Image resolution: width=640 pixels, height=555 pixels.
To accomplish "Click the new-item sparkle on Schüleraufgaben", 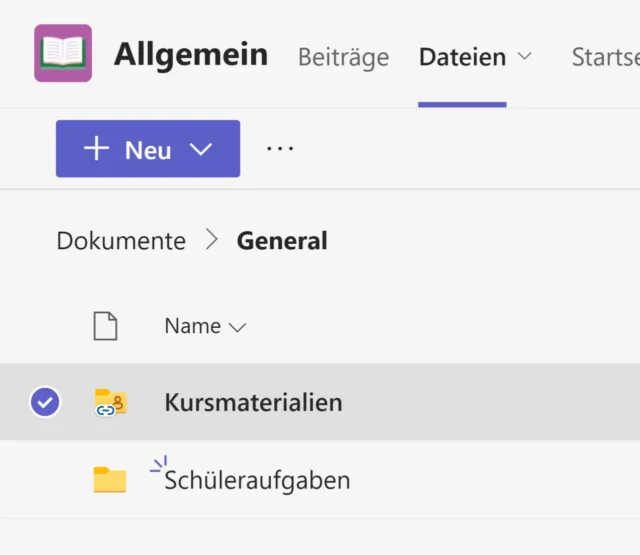I will [x=157, y=464].
